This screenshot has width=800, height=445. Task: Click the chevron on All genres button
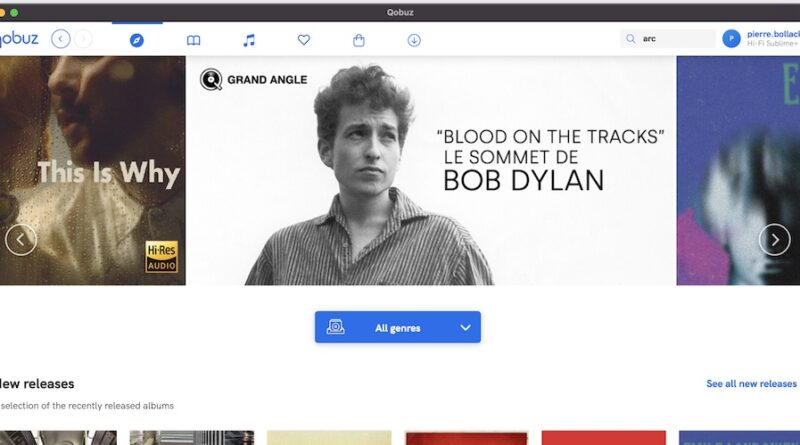click(465, 327)
